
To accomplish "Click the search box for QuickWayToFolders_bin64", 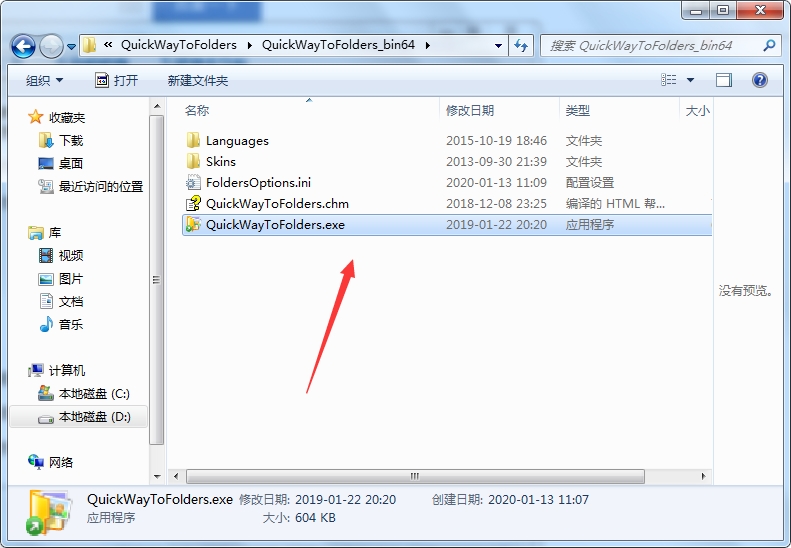I will pyautogui.click(x=653, y=46).
